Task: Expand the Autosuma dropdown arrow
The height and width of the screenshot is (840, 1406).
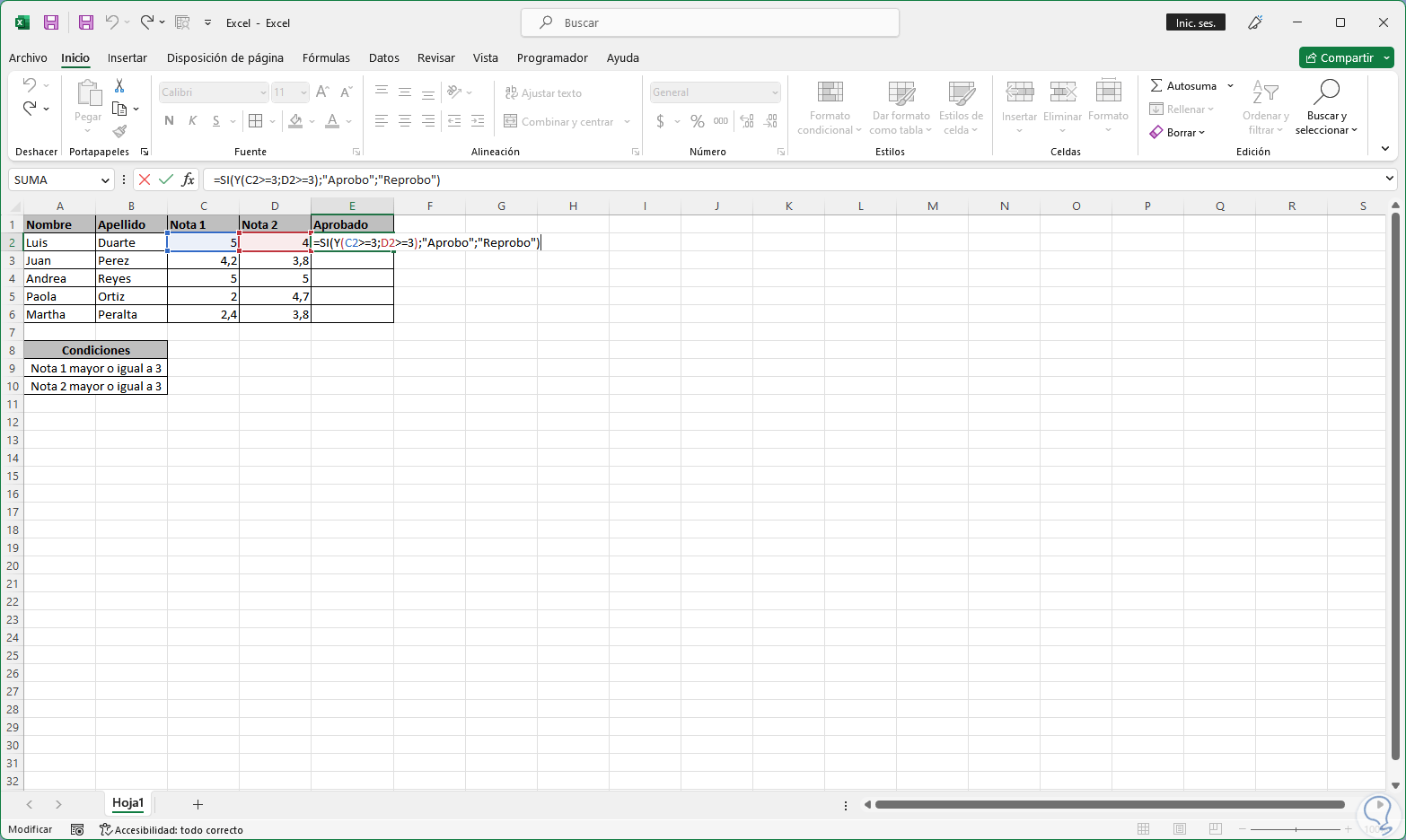Action: click(1231, 86)
